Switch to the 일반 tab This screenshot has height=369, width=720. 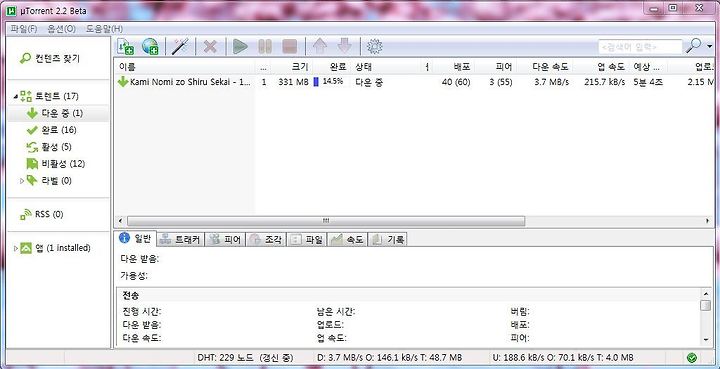tap(135, 238)
